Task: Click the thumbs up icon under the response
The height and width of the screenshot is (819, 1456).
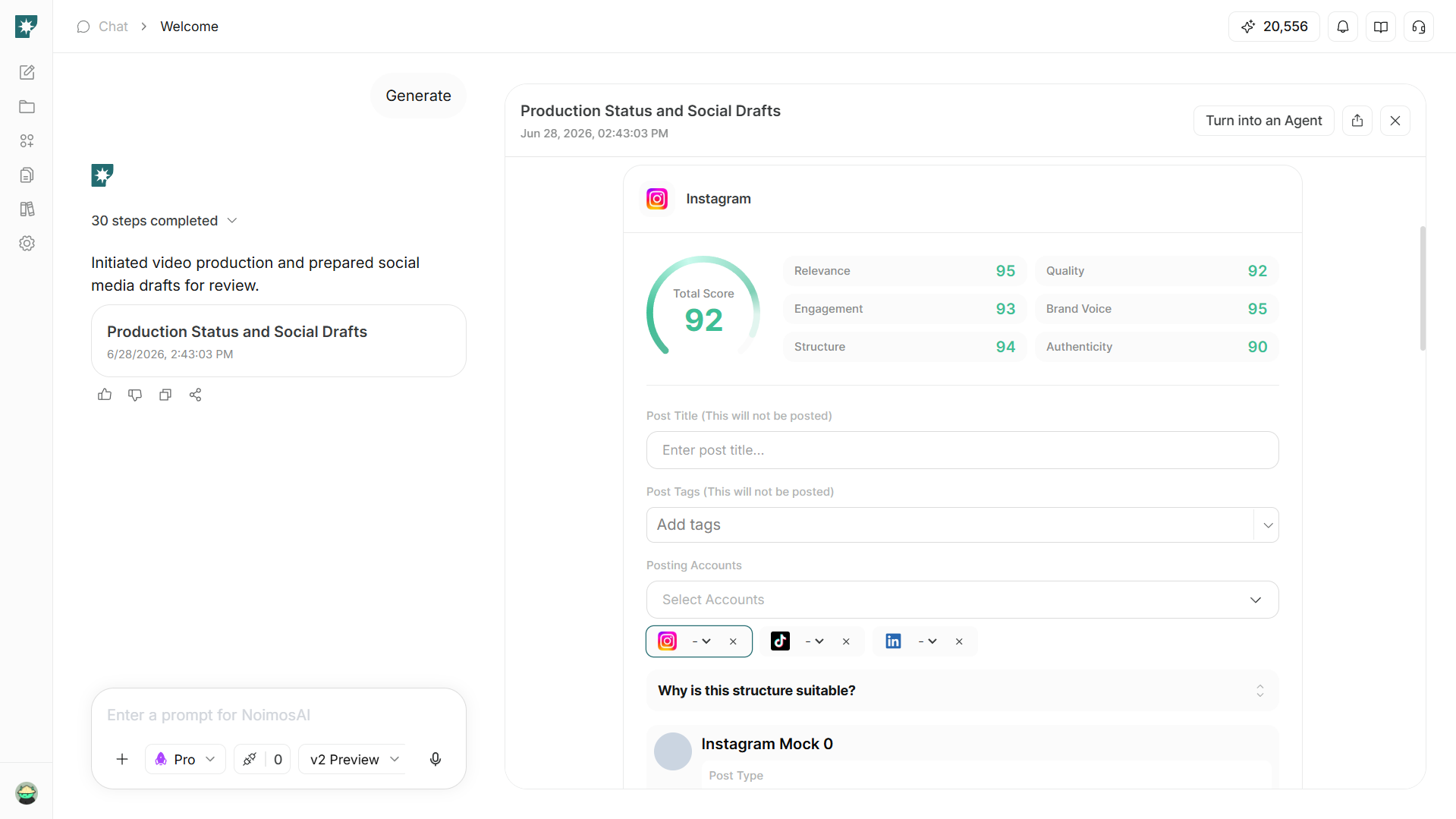Action: click(x=105, y=395)
